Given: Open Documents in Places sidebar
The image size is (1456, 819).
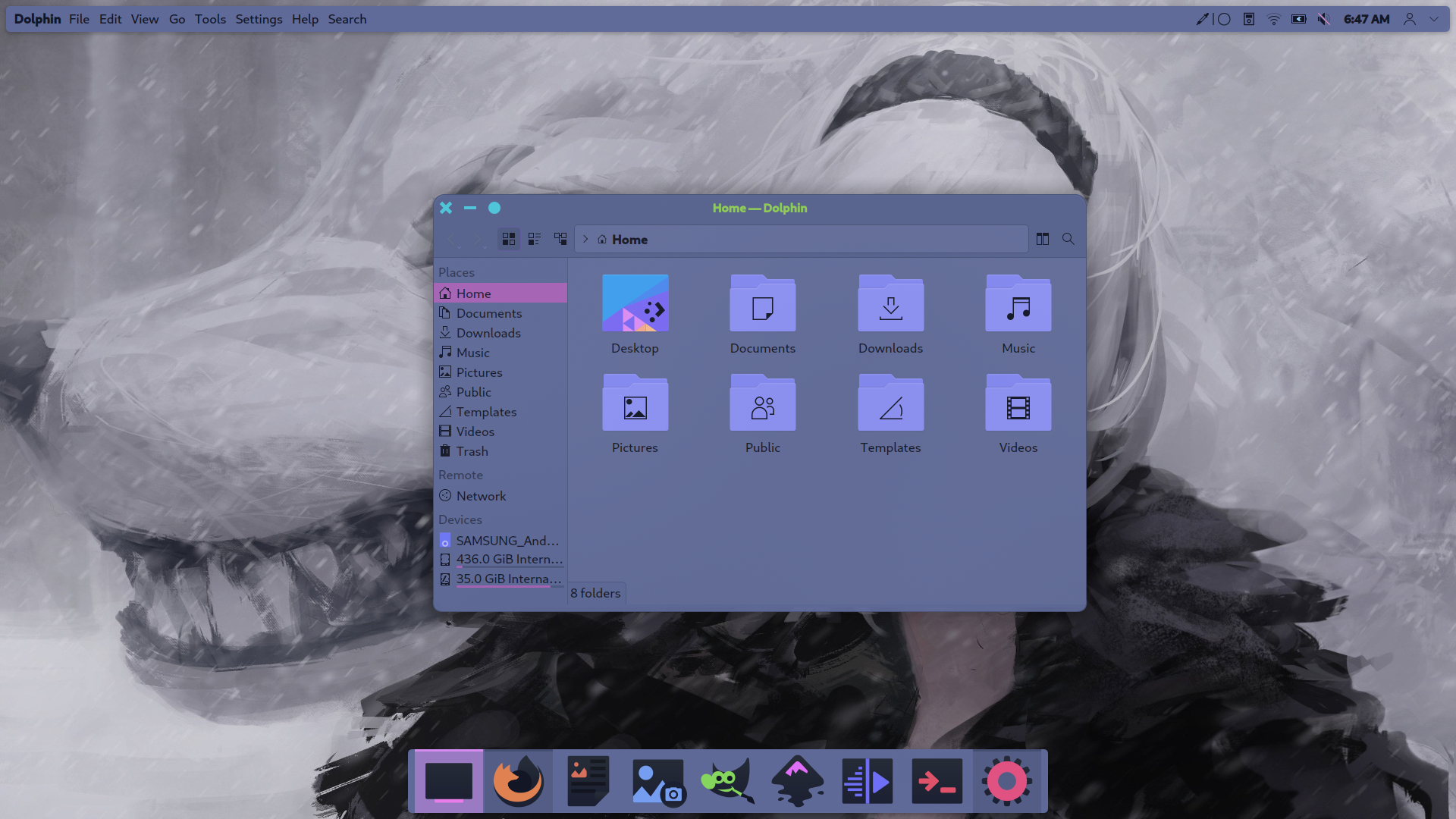Looking at the screenshot, I should click(500, 313).
